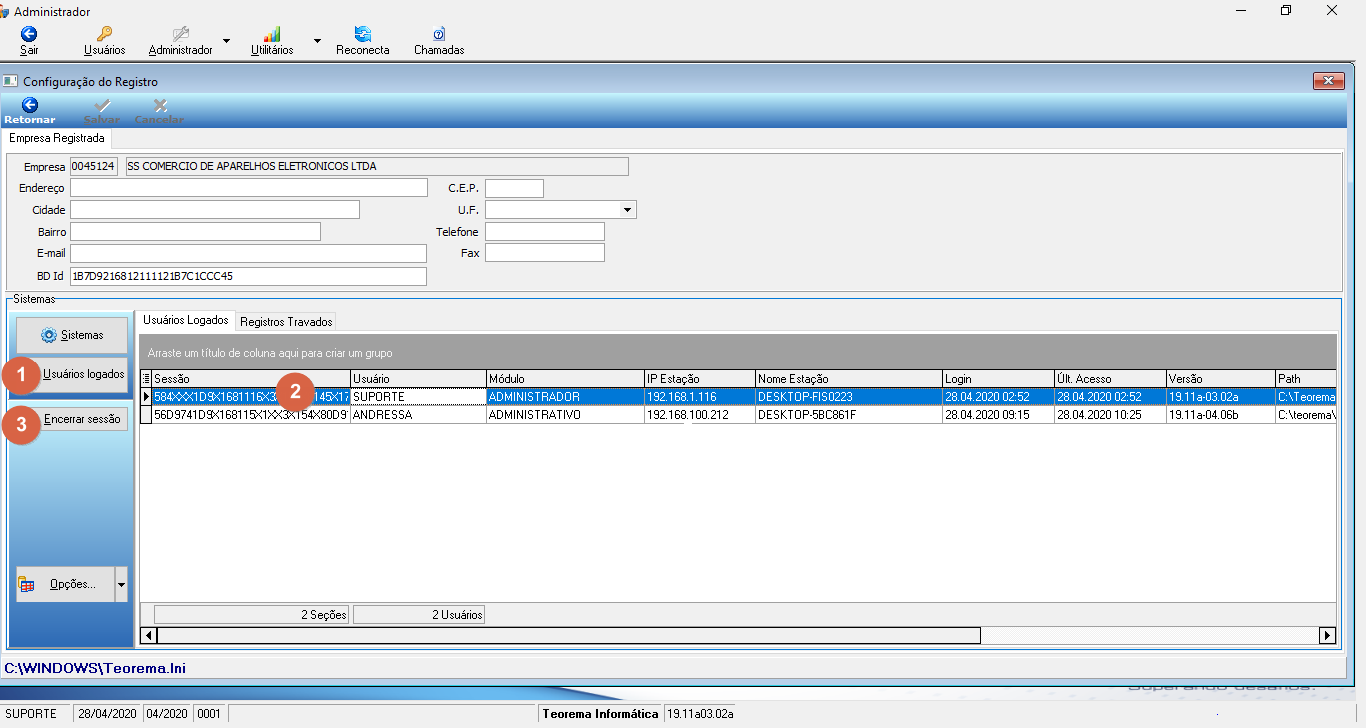
Task: Open the Administrador tools icon
Action: [x=180, y=33]
